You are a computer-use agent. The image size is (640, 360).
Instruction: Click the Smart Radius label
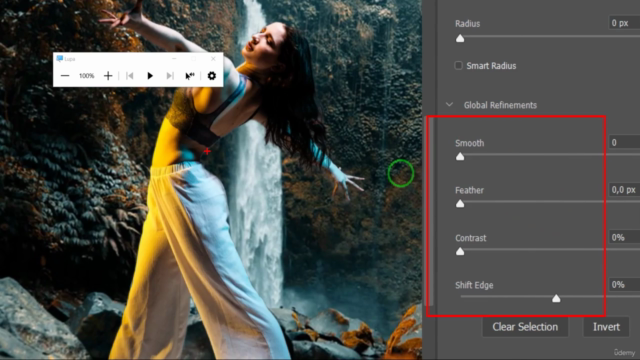[x=491, y=66]
